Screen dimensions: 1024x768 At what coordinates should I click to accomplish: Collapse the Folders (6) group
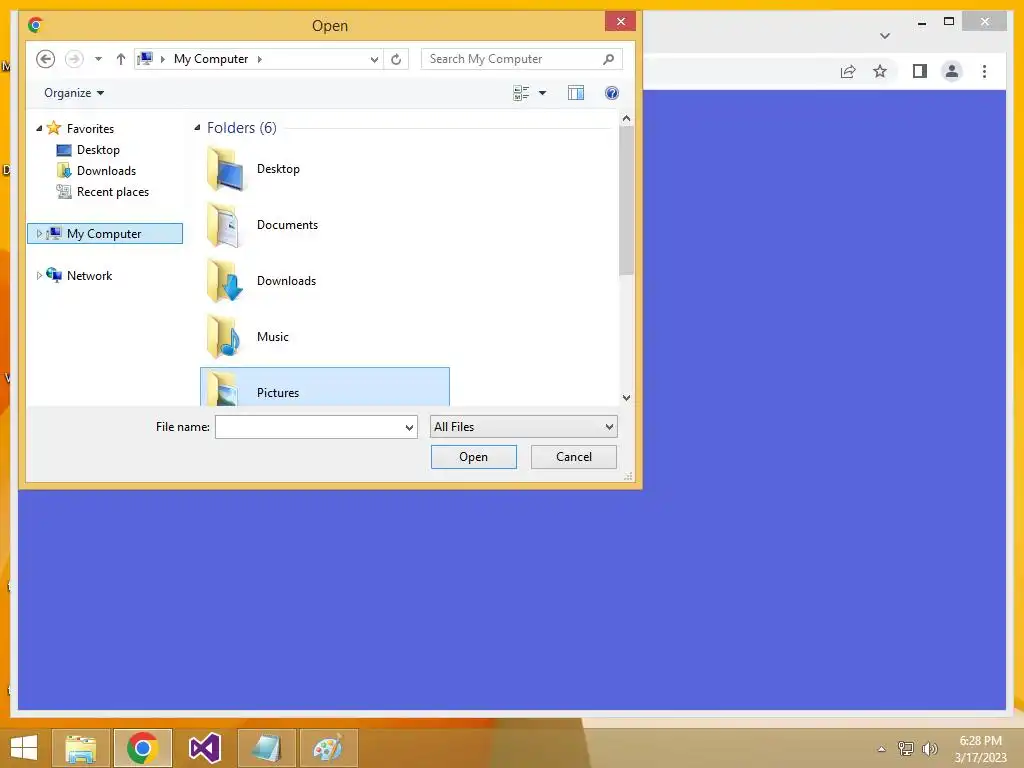point(197,127)
